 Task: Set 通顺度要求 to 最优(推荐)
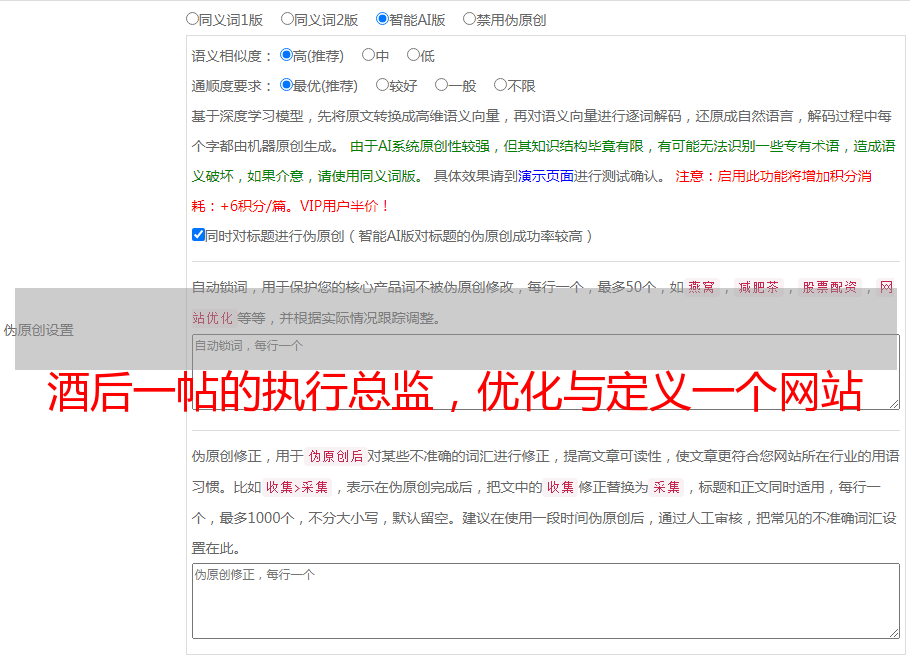[286, 85]
